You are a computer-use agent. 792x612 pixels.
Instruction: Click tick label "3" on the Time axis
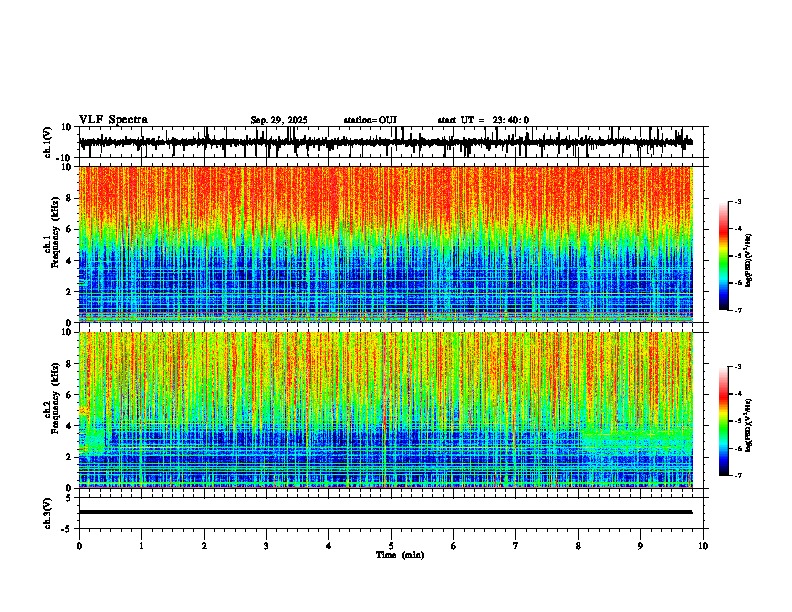click(266, 546)
